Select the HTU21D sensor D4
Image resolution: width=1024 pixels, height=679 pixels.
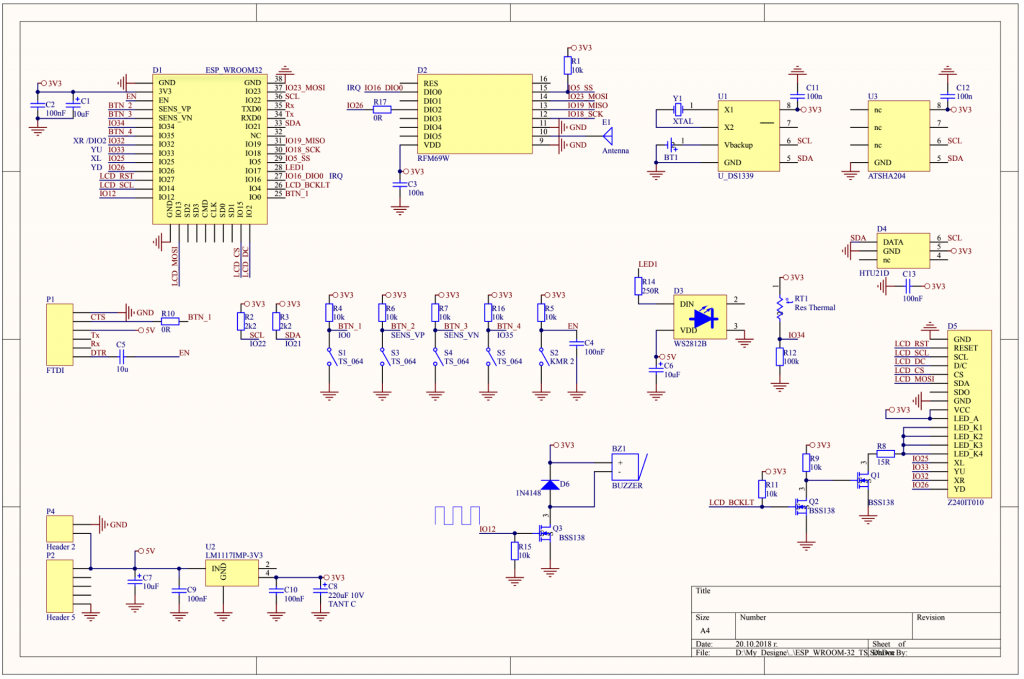pos(903,251)
